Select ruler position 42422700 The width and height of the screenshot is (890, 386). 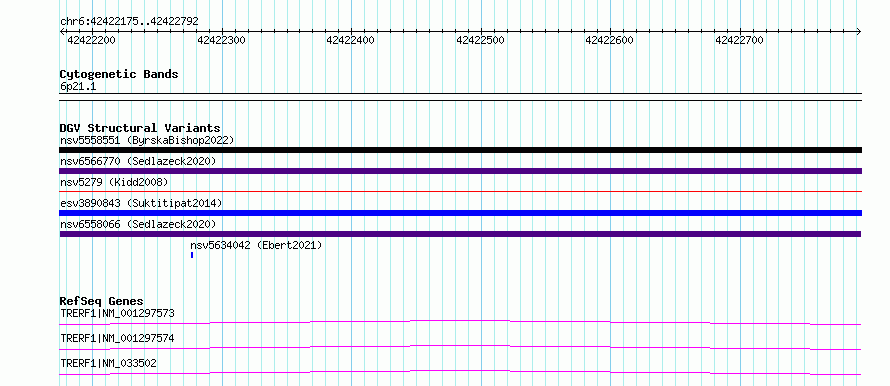tap(739, 40)
